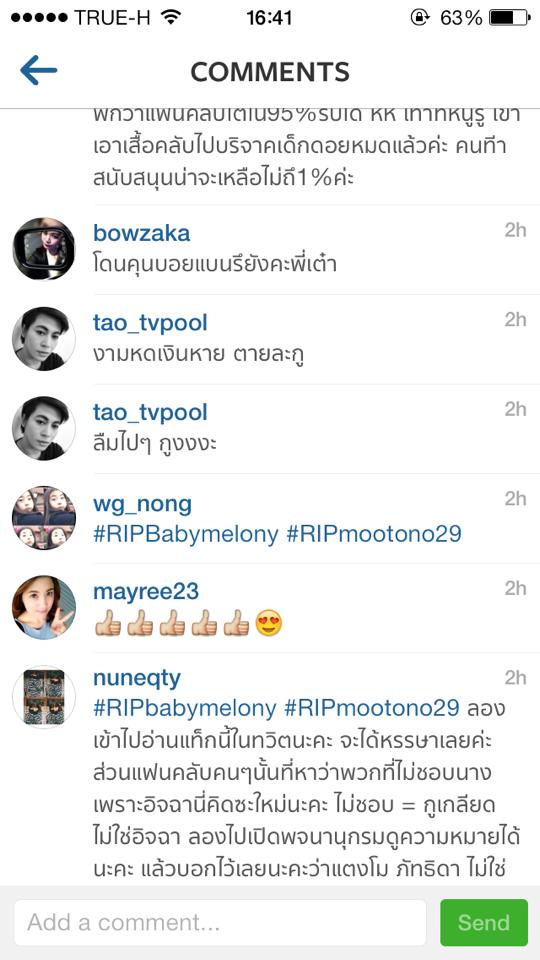Tap the green Send button
Screen dimensions: 540x960
[484, 922]
